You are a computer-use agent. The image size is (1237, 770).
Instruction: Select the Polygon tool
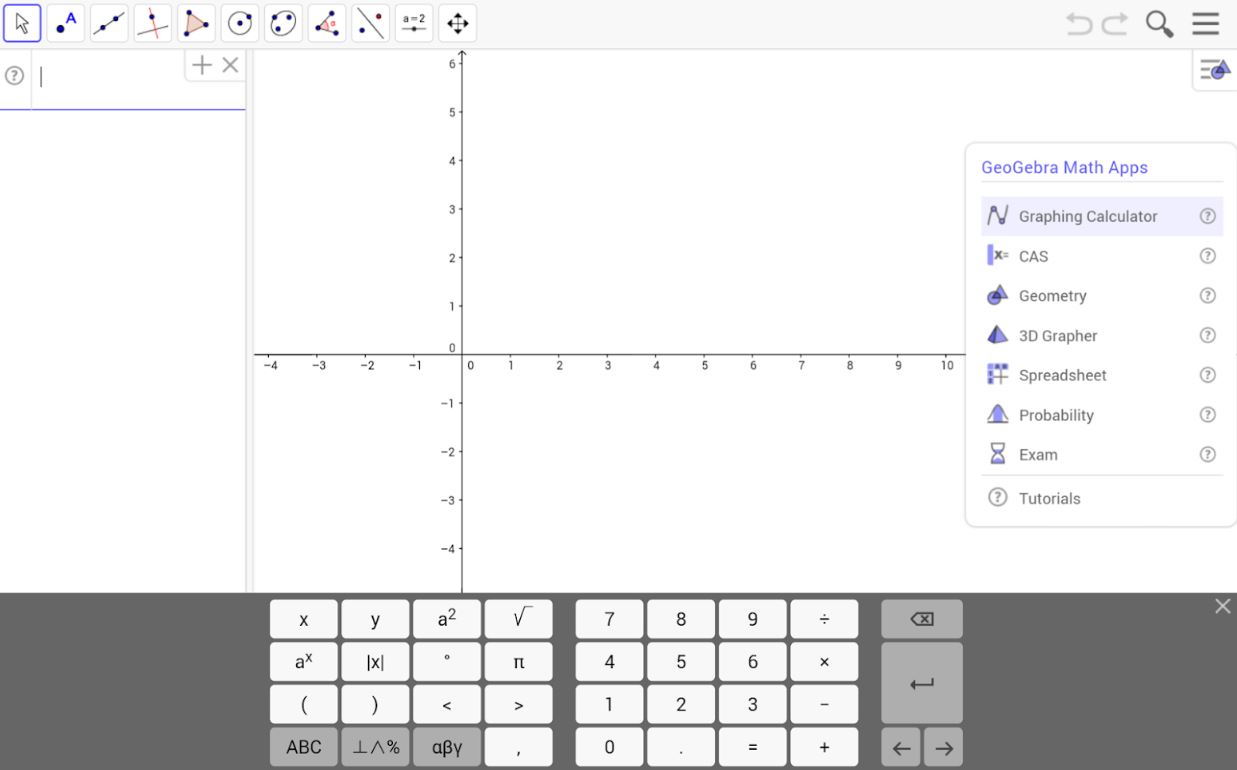(196, 23)
